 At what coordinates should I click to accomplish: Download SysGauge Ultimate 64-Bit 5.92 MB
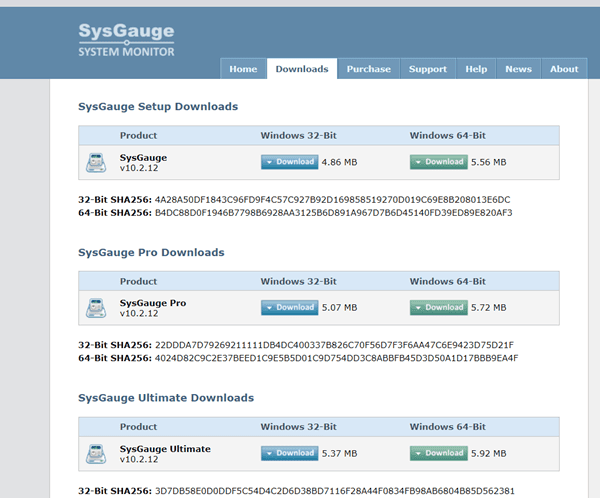[x=439, y=453]
